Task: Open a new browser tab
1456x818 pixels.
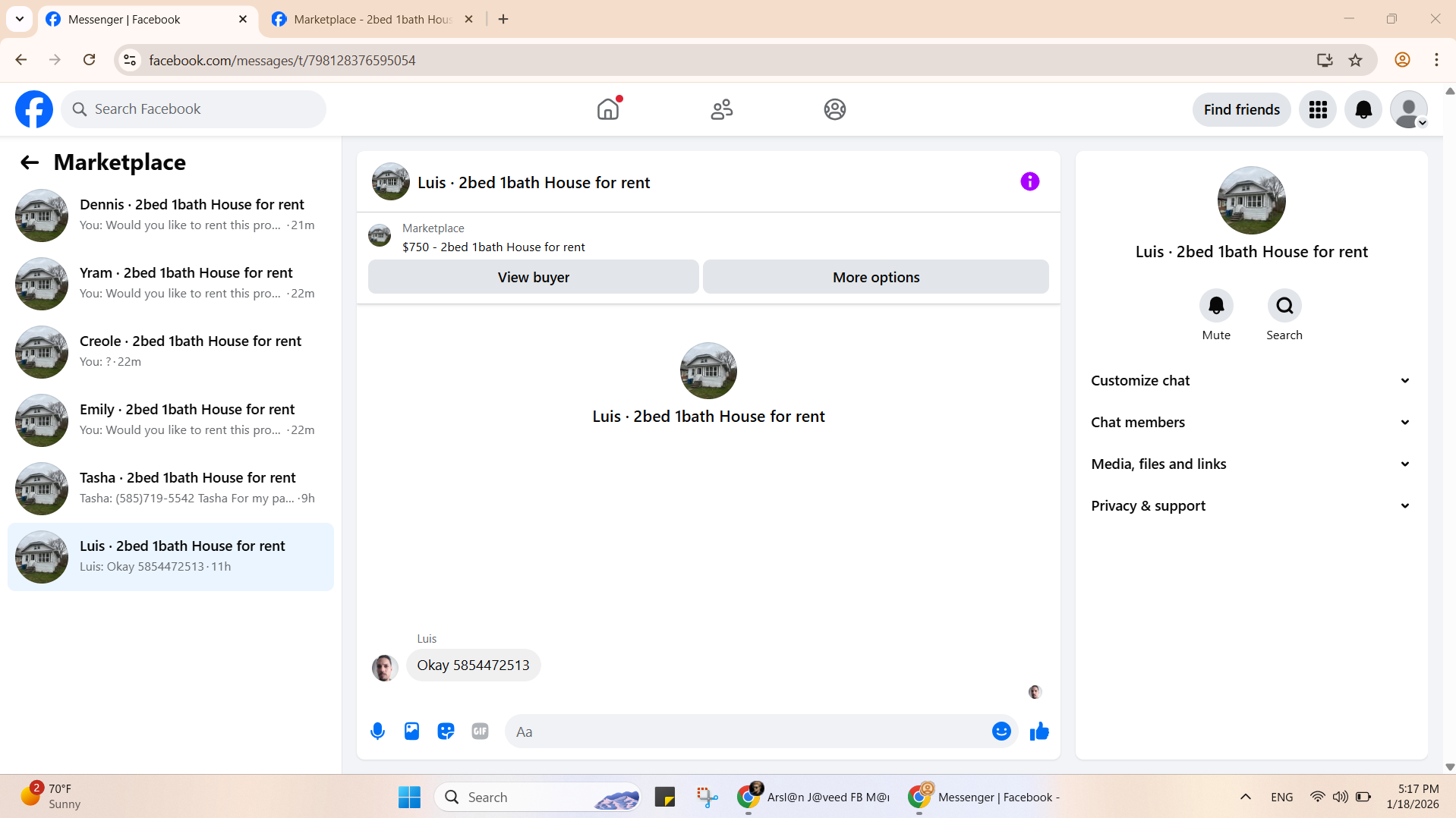Action: click(x=503, y=19)
